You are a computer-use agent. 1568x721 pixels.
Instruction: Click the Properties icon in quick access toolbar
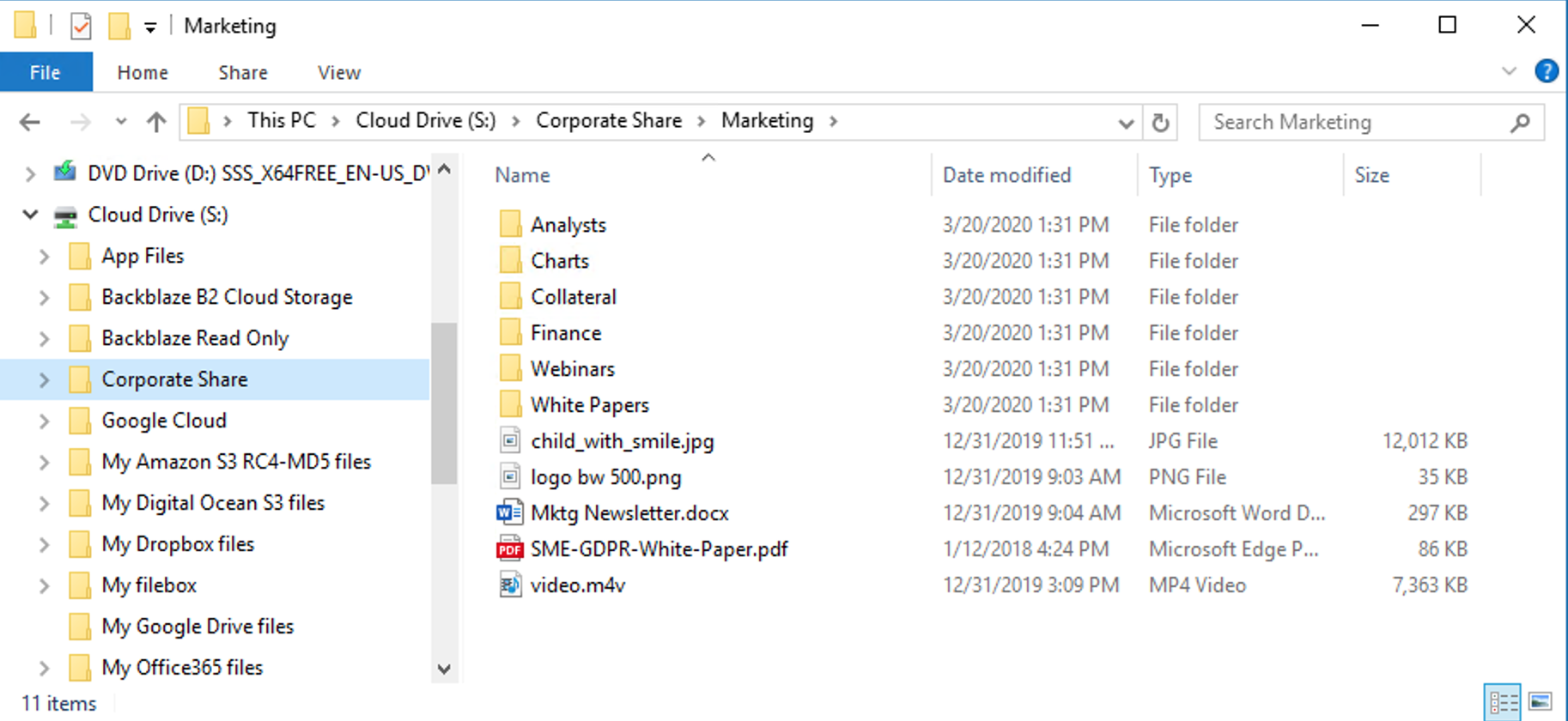pyautogui.click(x=81, y=27)
